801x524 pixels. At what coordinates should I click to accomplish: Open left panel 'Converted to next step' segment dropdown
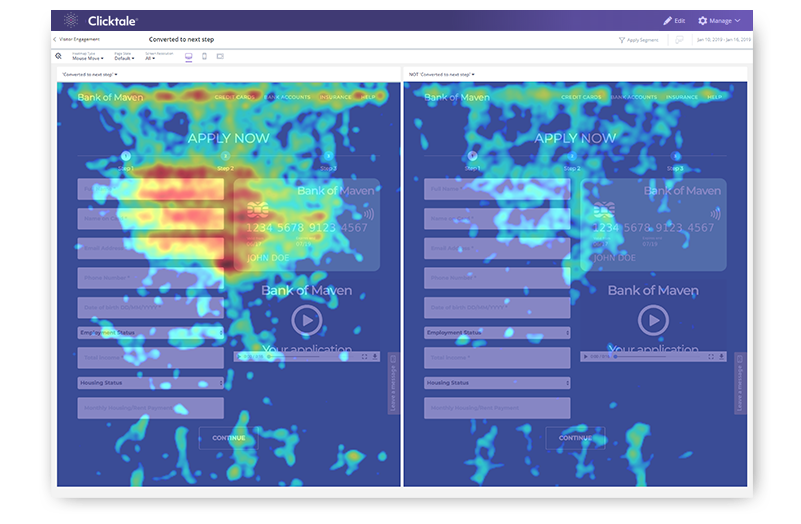click(x=90, y=75)
